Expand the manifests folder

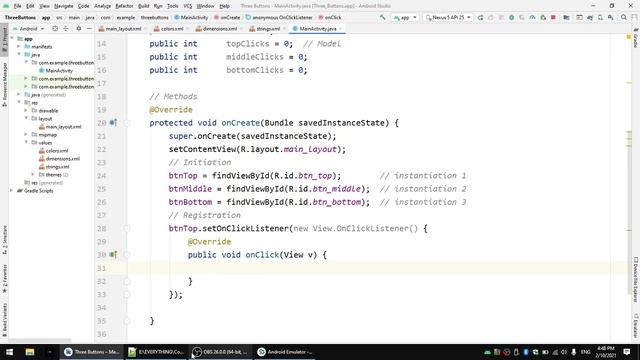pyautogui.click(x=19, y=47)
